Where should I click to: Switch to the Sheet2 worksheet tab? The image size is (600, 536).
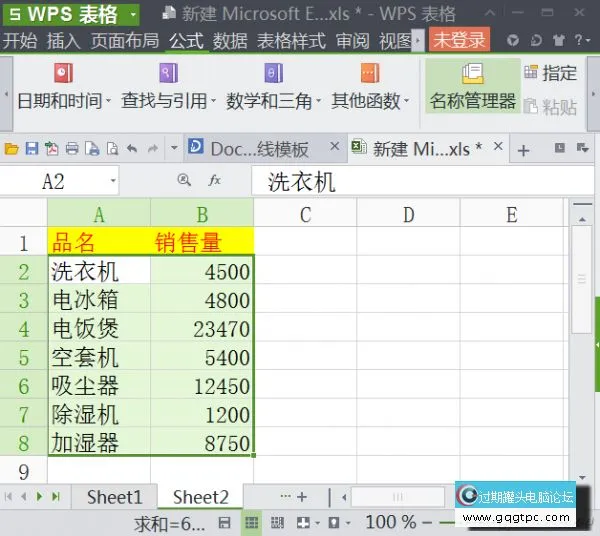coord(201,497)
